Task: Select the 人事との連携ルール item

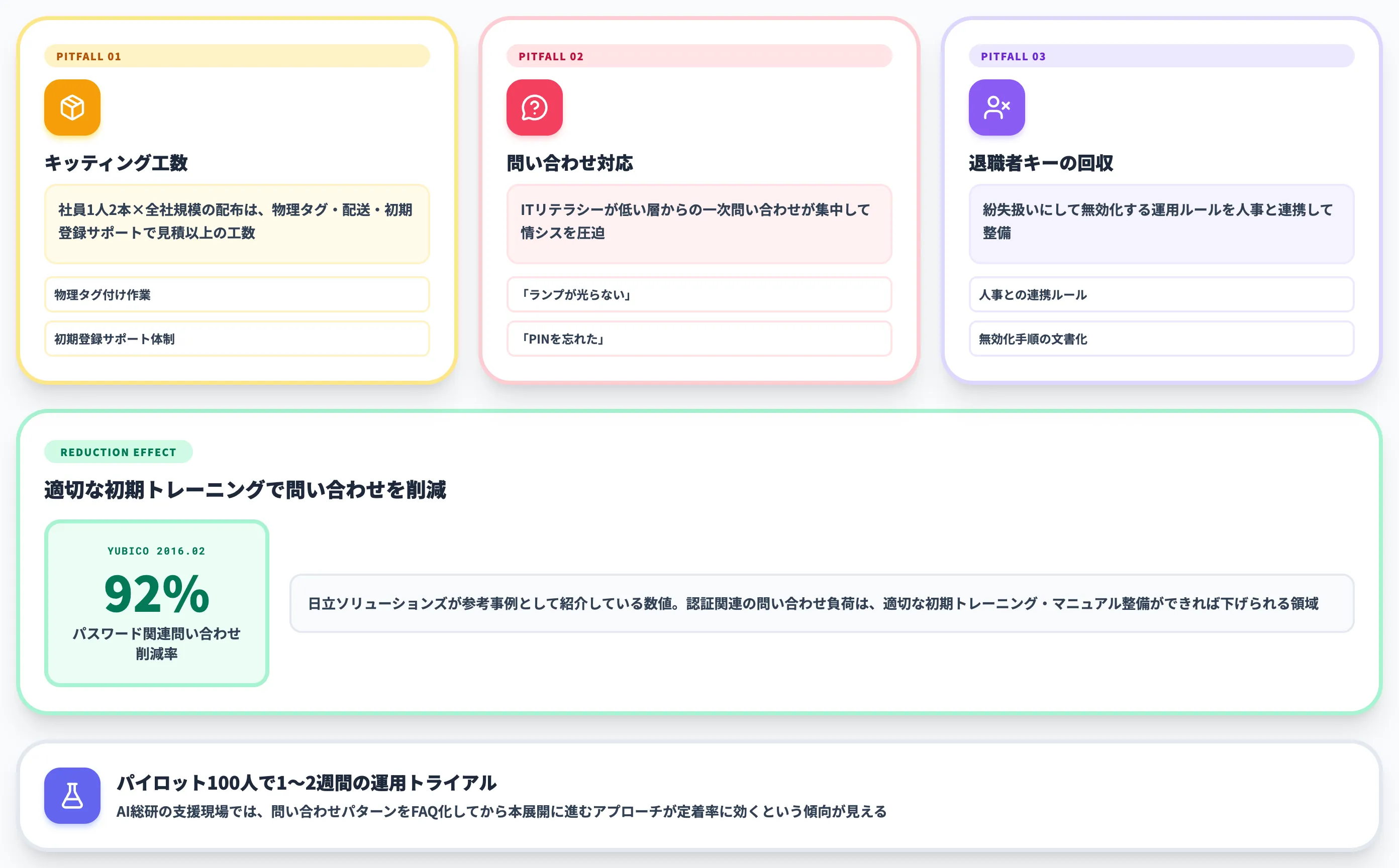Action: (x=1161, y=294)
